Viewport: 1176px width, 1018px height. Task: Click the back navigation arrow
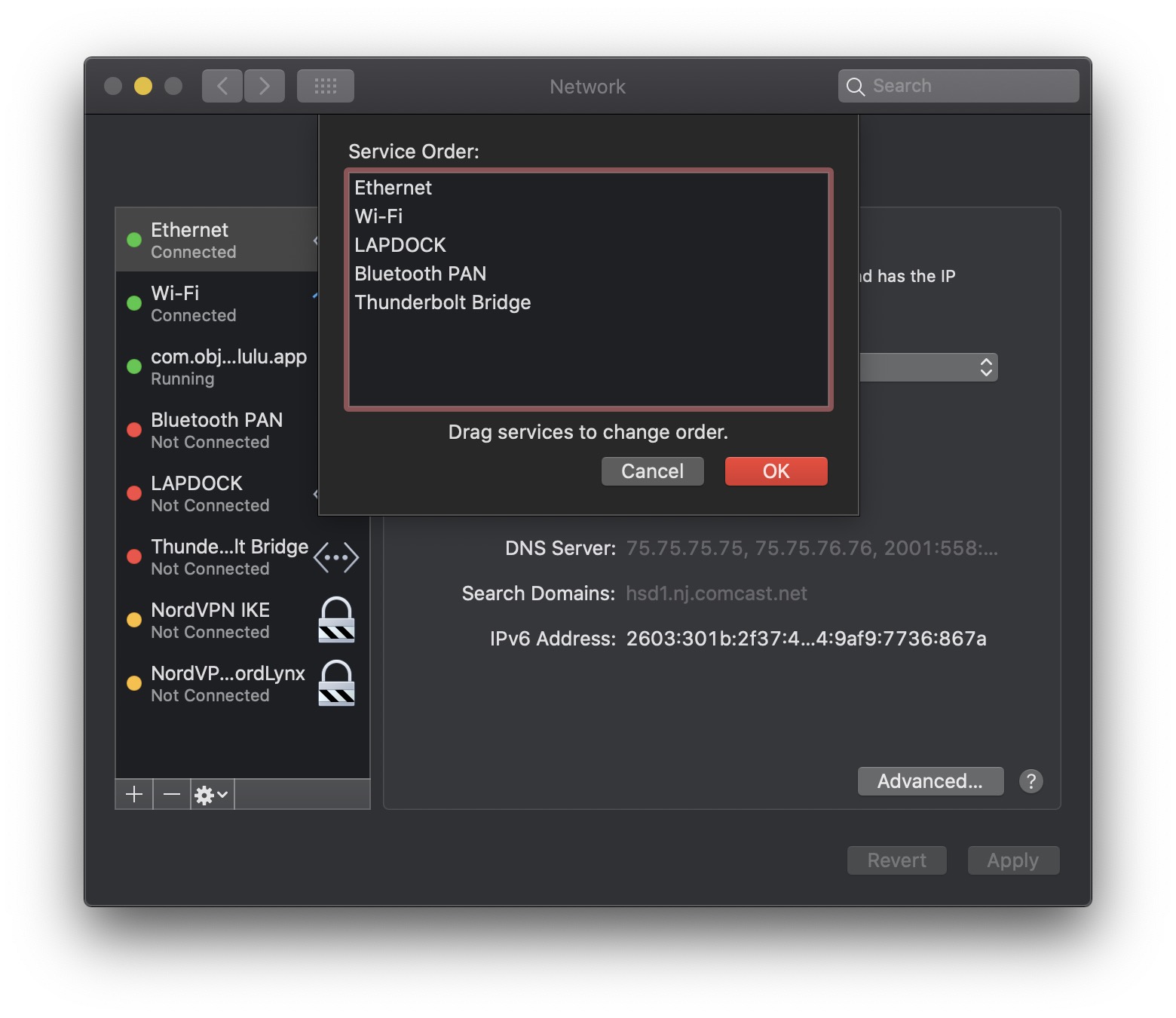coord(222,86)
